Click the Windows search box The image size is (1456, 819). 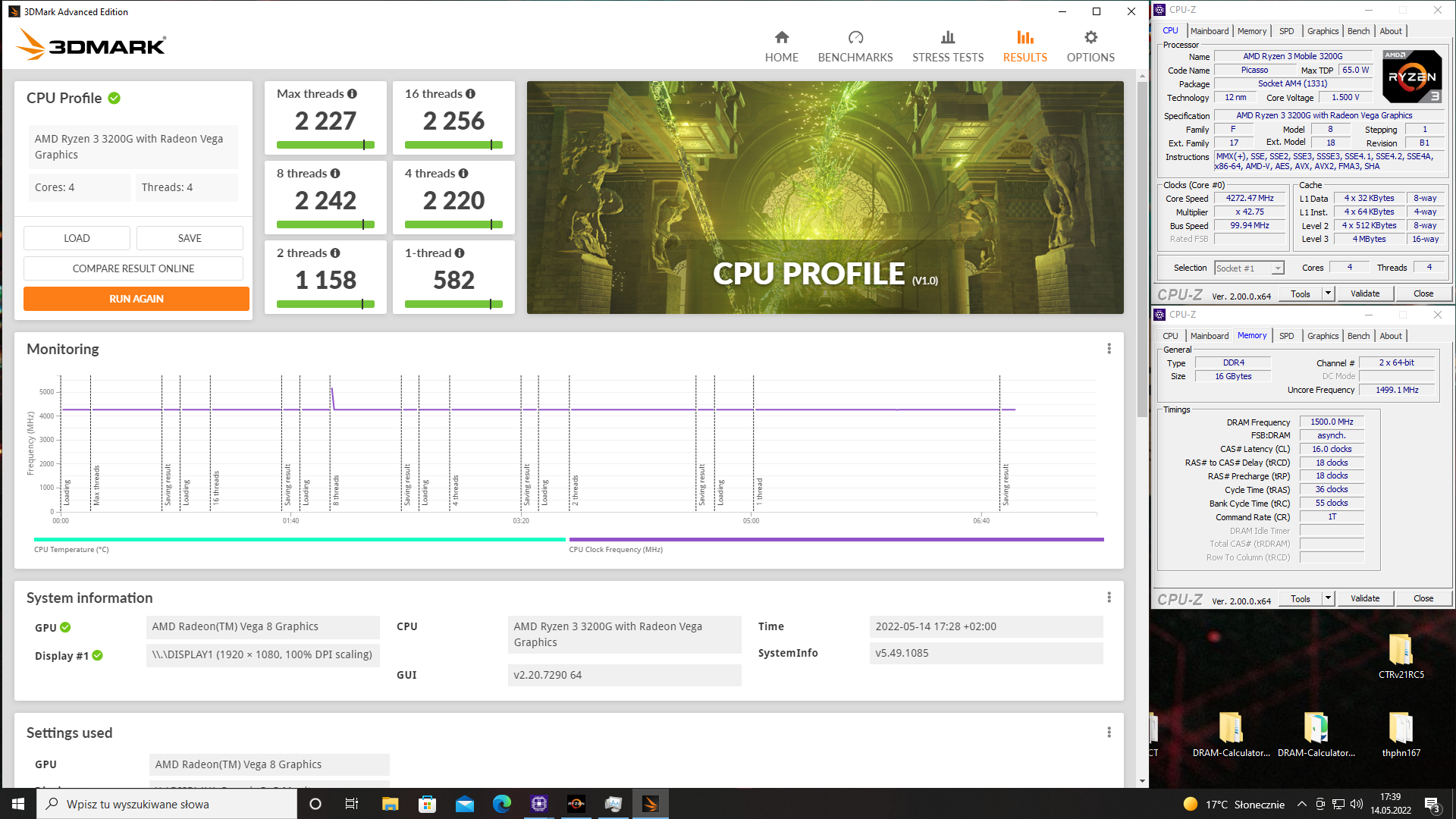pos(167,804)
